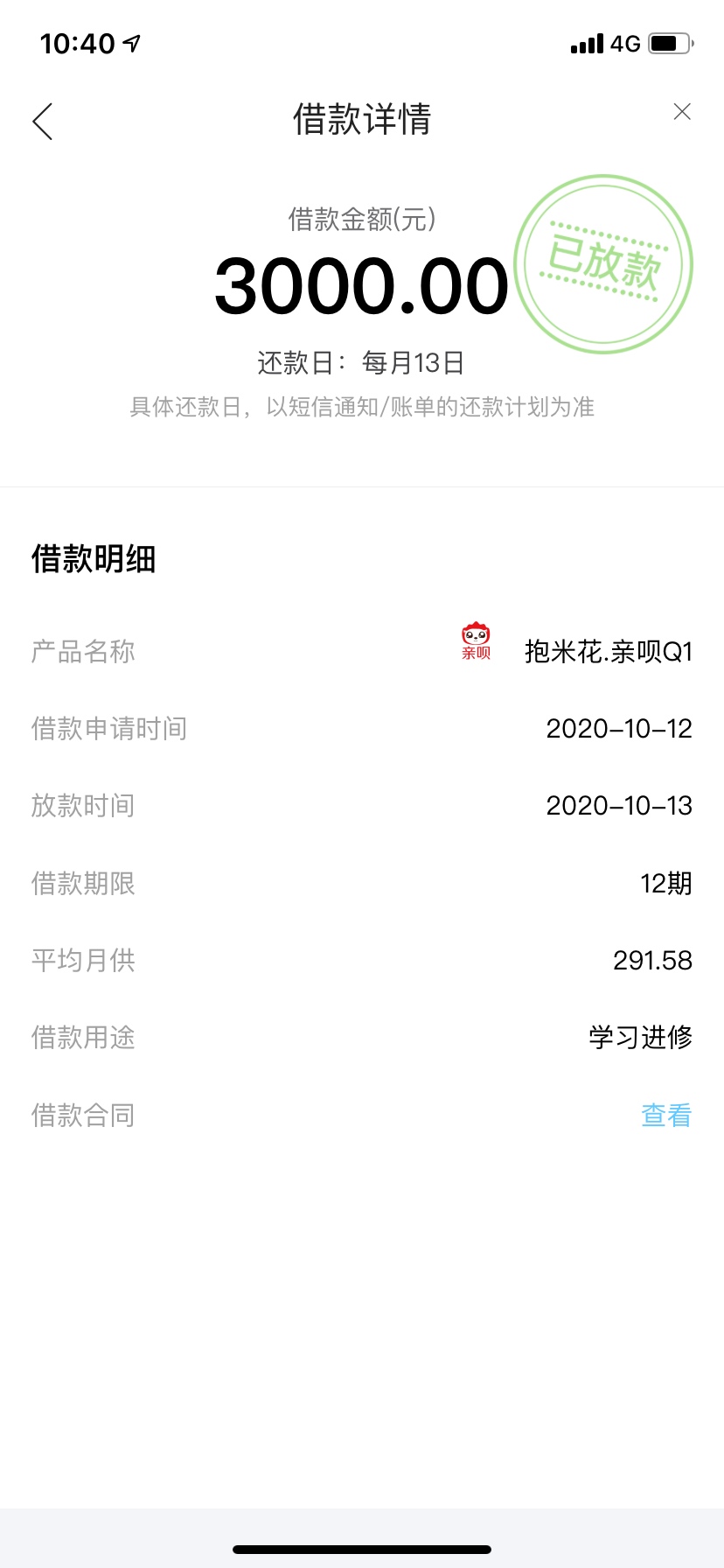Tap the back arrow icon

click(x=43, y=121)
